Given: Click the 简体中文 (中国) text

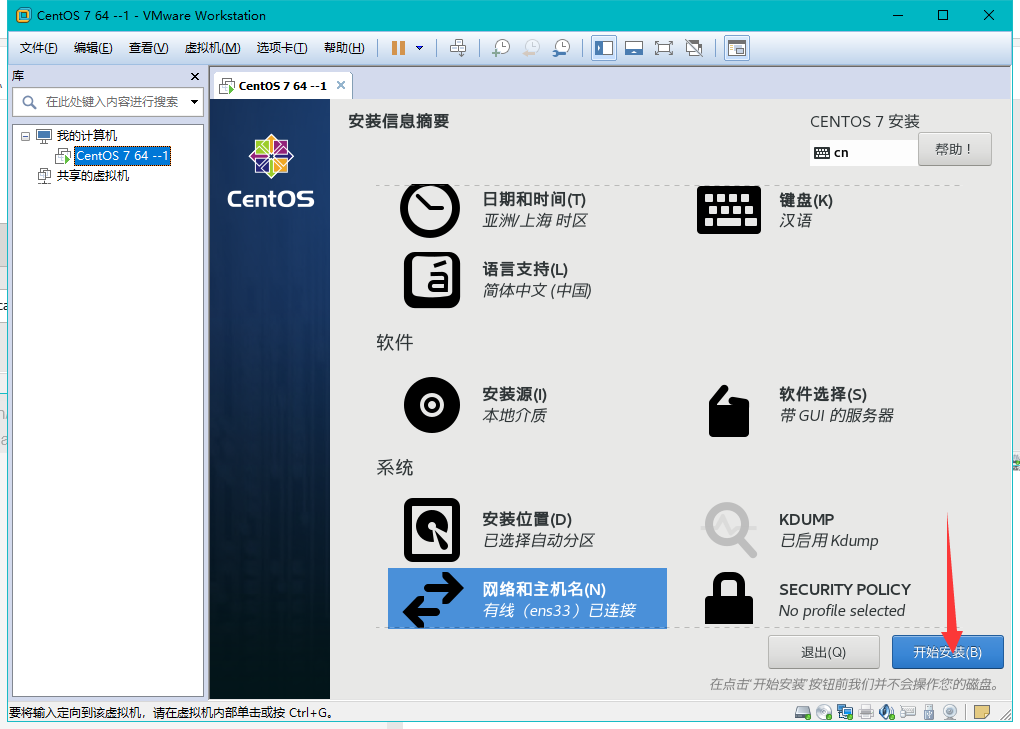Looking at the screenshot, I should click(x=537, y=291).
